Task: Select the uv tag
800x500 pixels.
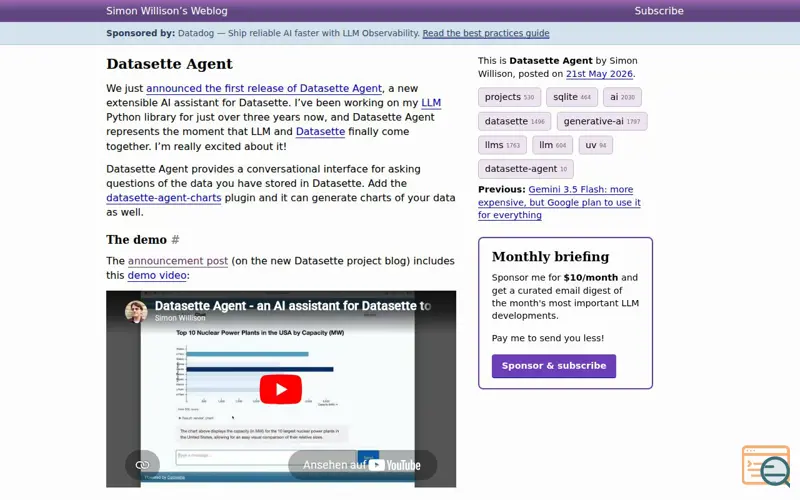Action: tap(595, 145)
